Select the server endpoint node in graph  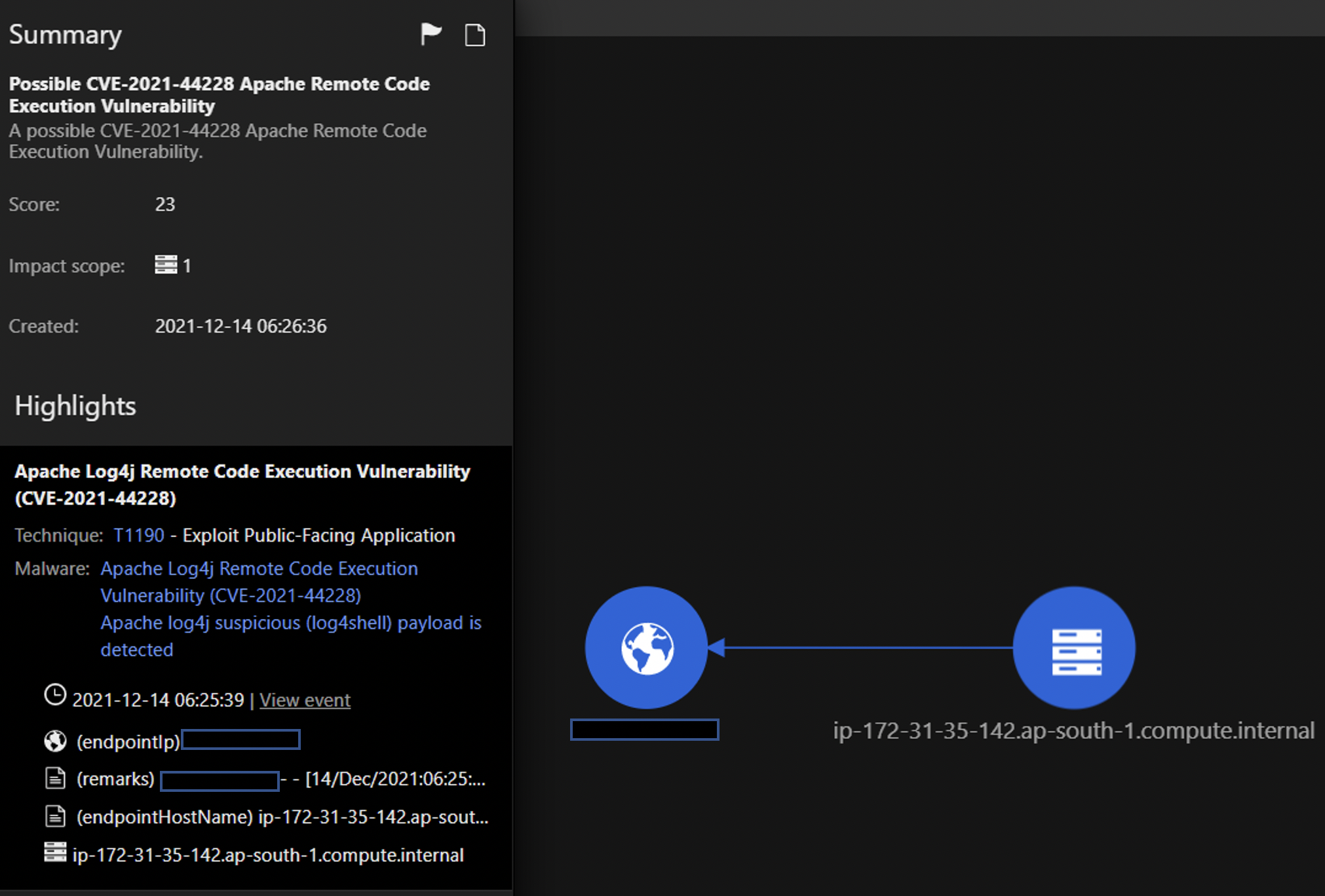[1075, 647]
